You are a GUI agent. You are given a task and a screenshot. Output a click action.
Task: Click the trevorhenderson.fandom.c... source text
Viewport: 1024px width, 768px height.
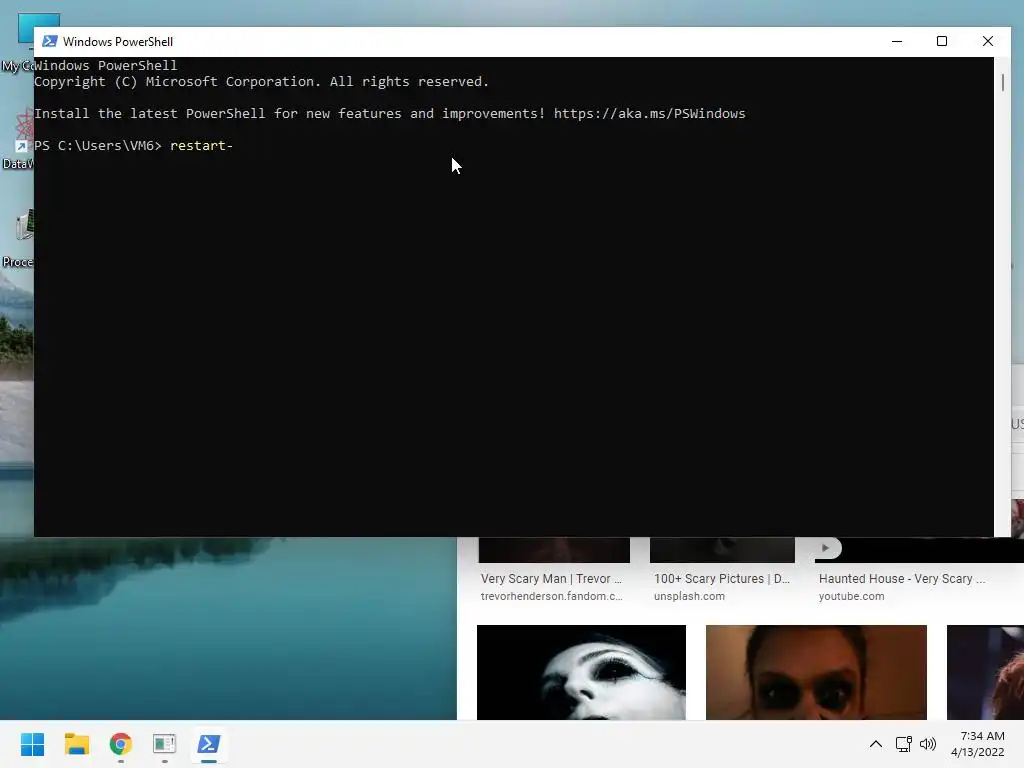point(551,596)
